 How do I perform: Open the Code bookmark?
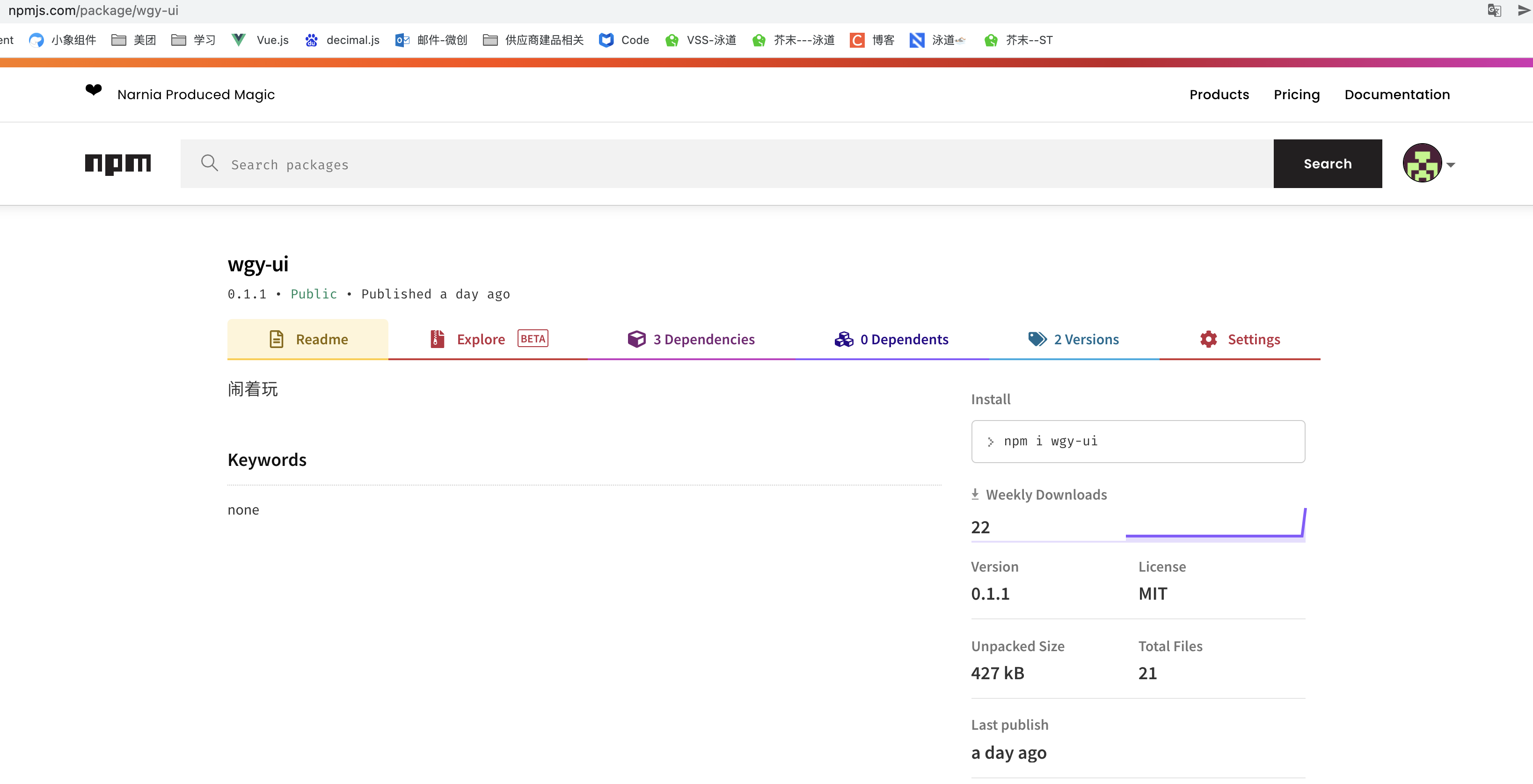coord(624,40)
